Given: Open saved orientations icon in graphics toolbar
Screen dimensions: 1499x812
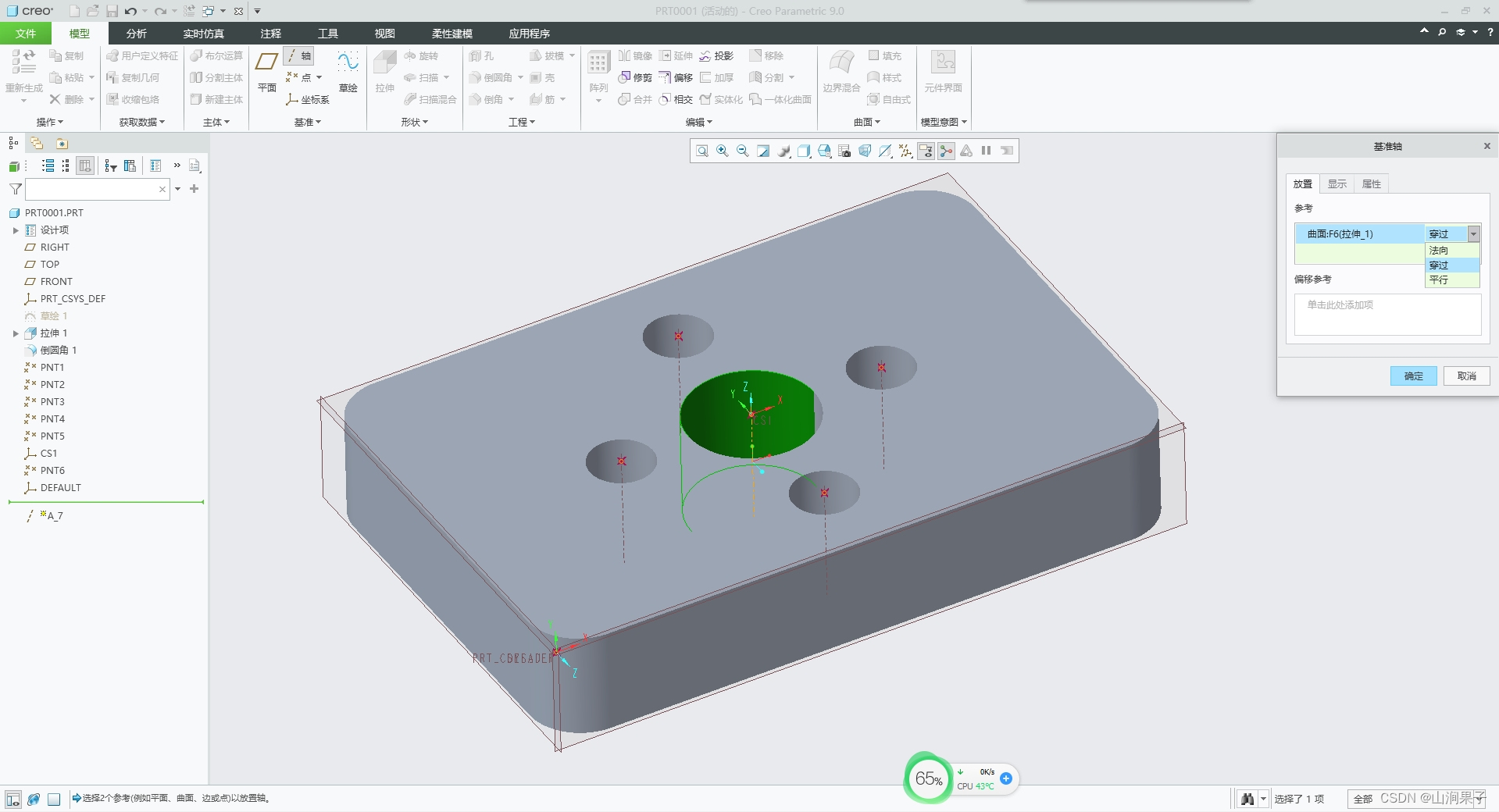Looking at the screenshot, I should [x=824, y=151].
